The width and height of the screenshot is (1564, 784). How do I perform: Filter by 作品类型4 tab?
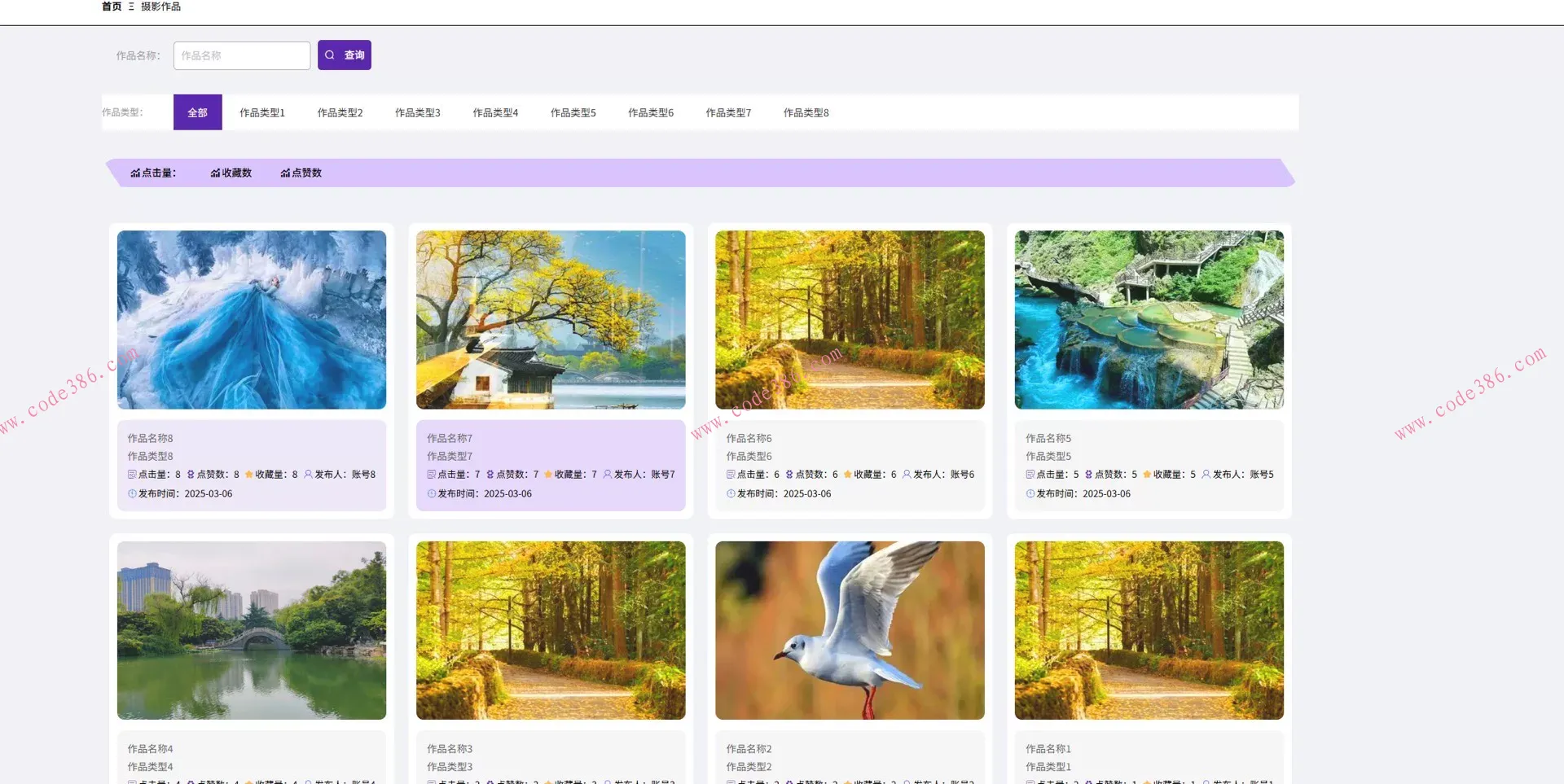click(495, 113)
